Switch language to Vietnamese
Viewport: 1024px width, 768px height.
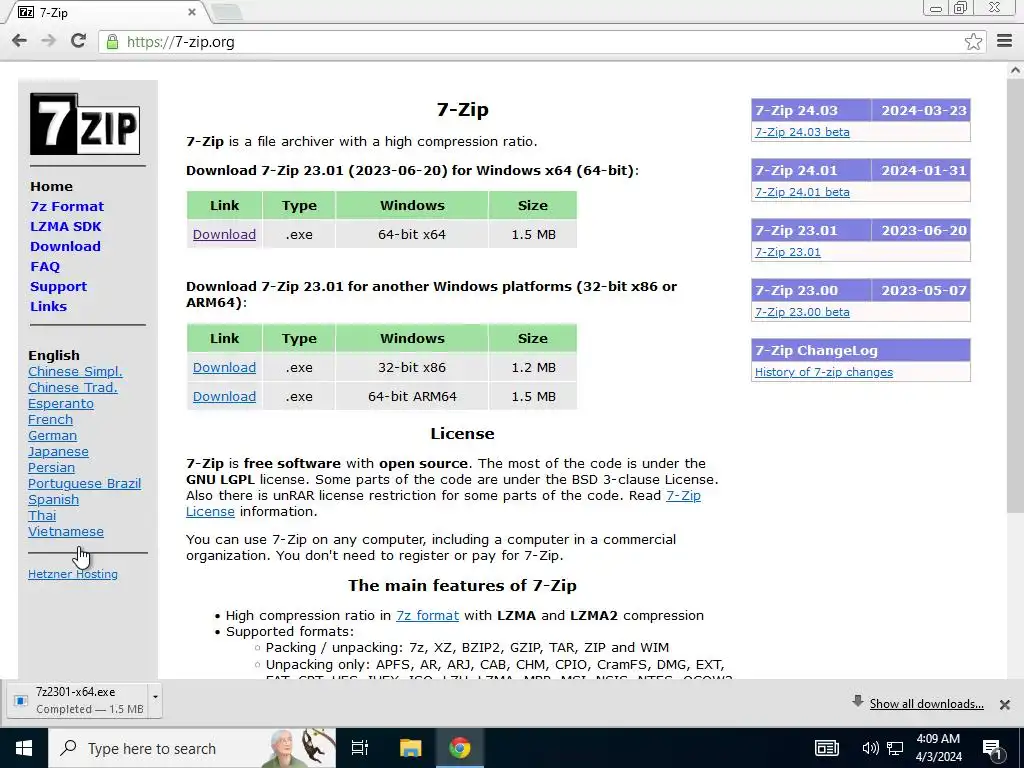65,532
